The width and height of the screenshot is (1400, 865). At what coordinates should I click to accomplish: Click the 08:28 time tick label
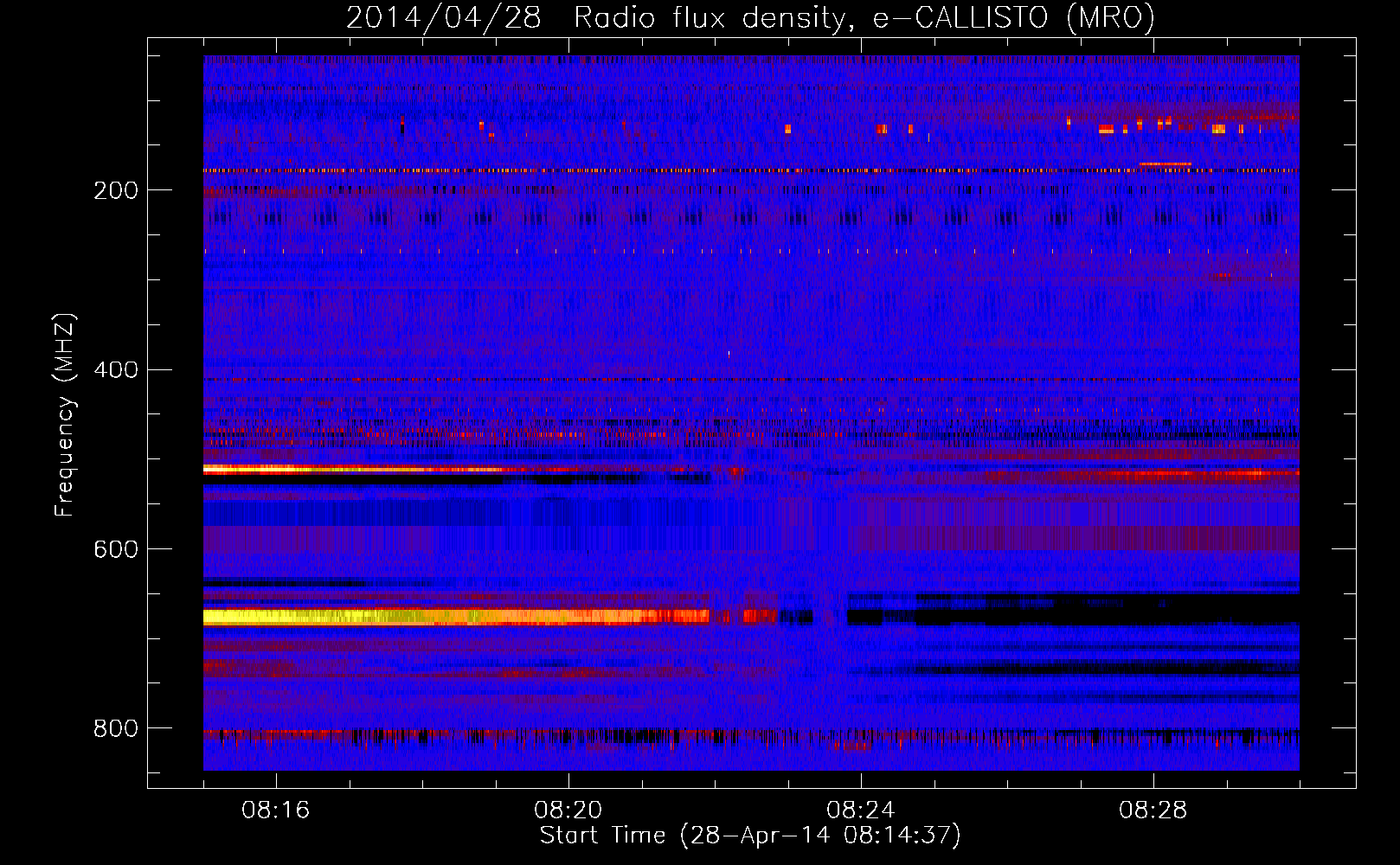point(1153,811)
